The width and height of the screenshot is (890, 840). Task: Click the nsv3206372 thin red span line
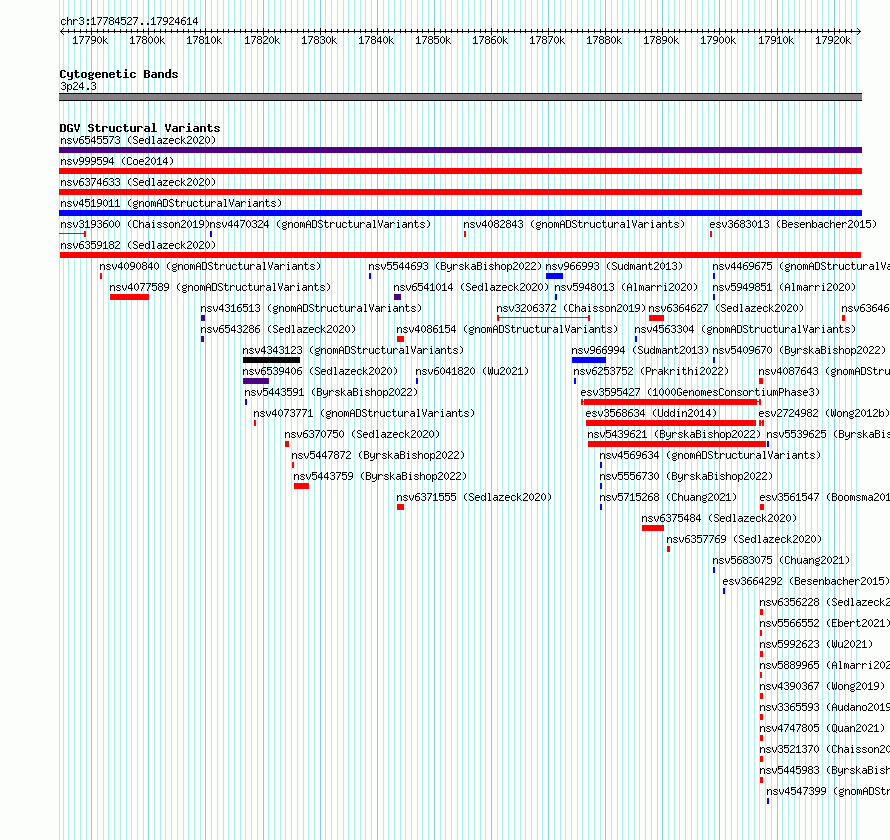click(x=544, y=318)
